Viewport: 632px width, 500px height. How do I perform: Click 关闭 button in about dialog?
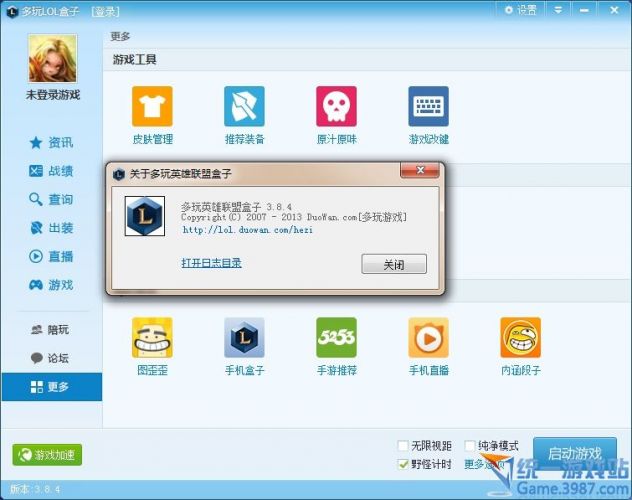click(x=393, y=264)
